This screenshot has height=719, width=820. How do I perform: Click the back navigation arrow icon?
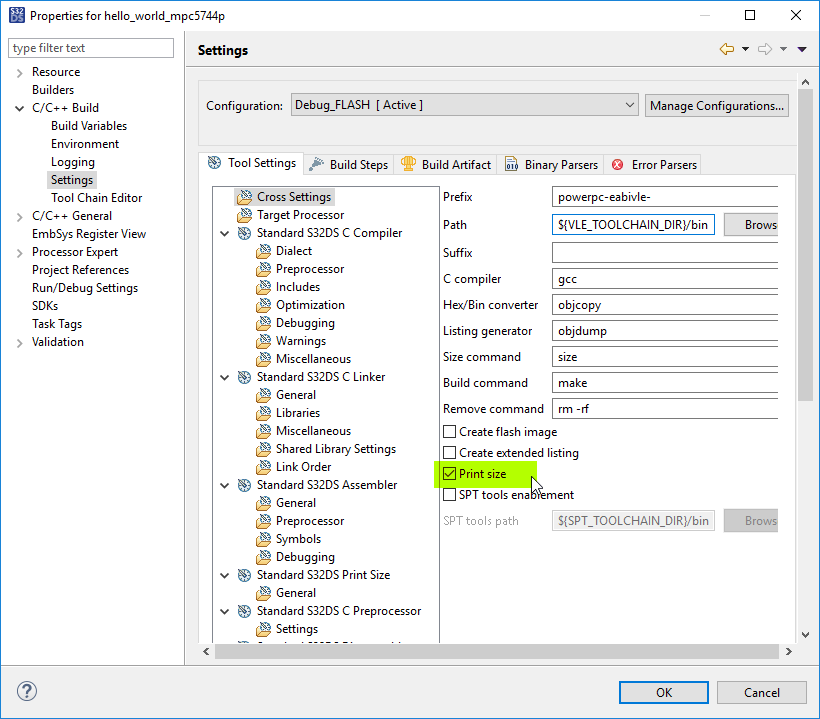(x=726, y=49)
